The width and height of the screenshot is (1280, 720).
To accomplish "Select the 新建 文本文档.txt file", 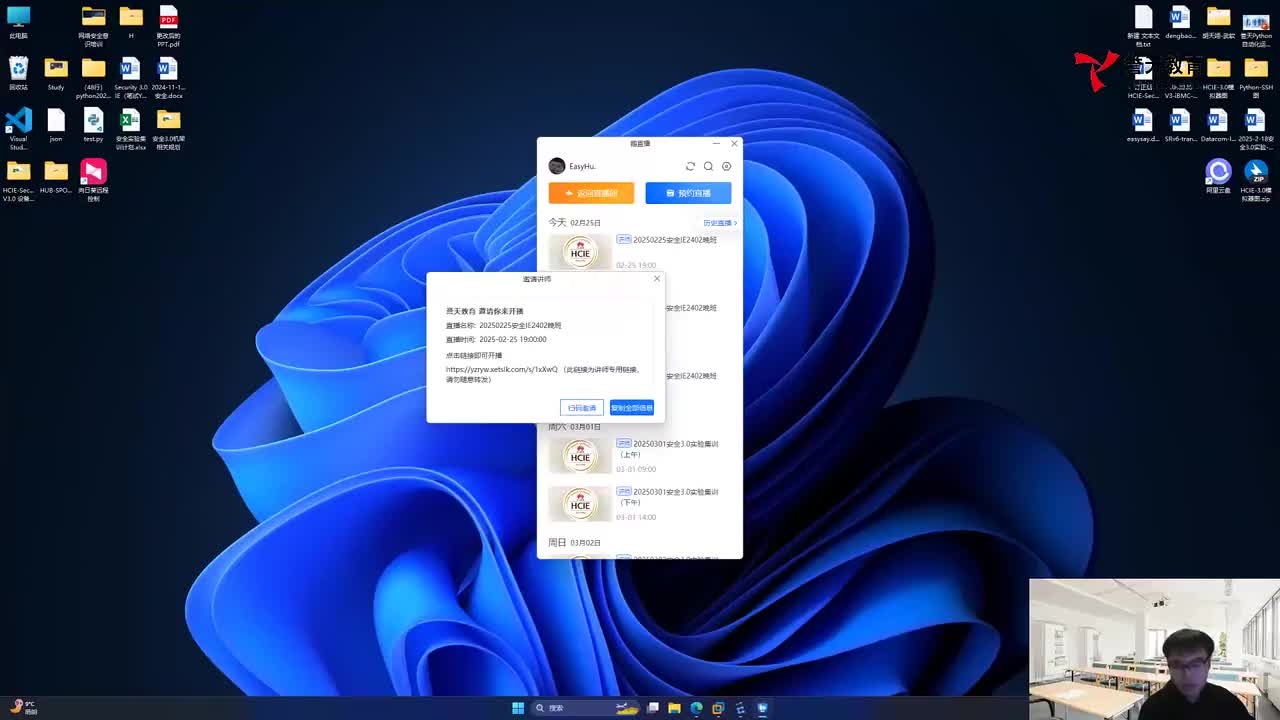I will (1143, 27).
